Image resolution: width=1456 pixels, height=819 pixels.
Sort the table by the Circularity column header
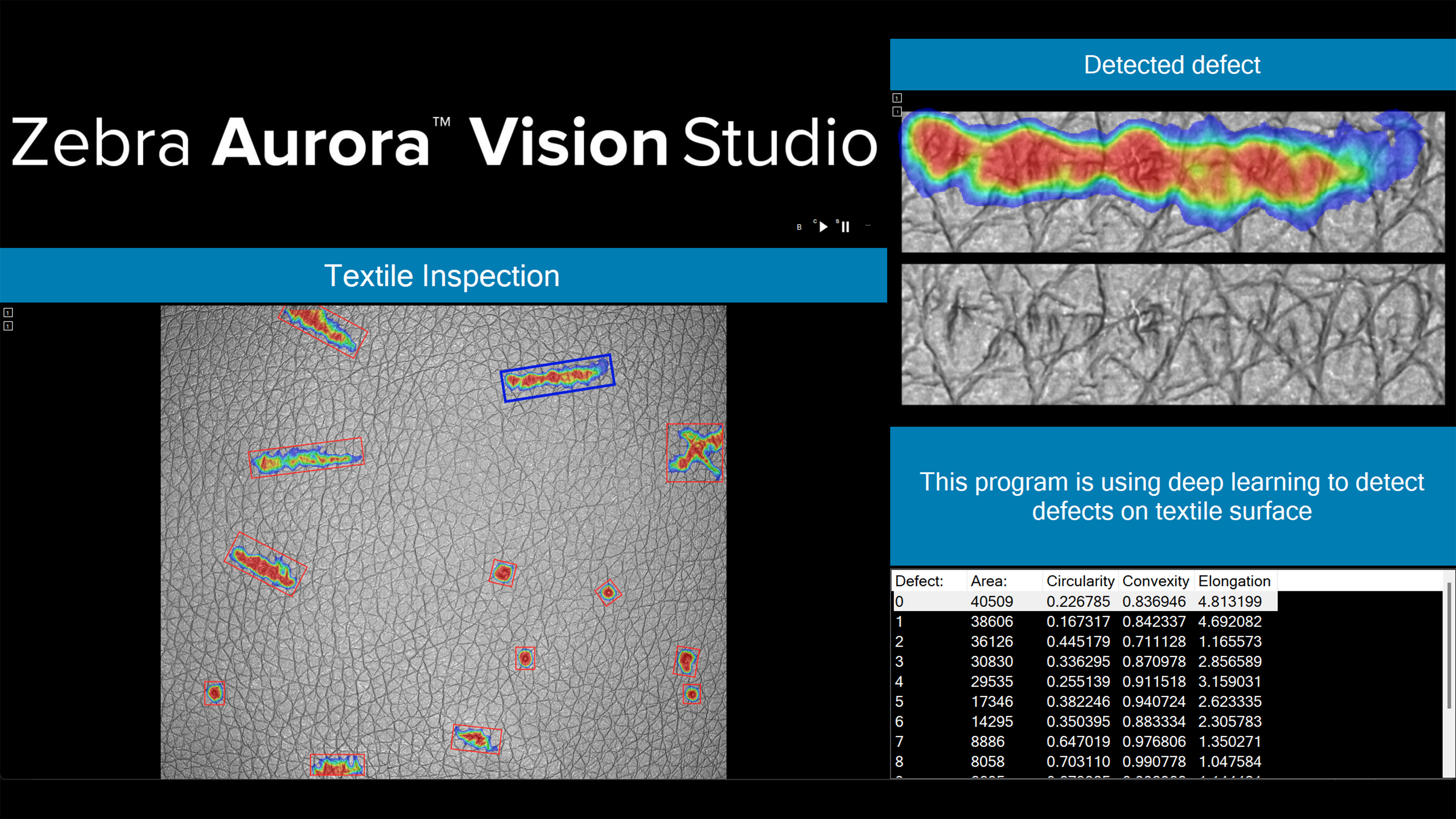coord(1080,580)
